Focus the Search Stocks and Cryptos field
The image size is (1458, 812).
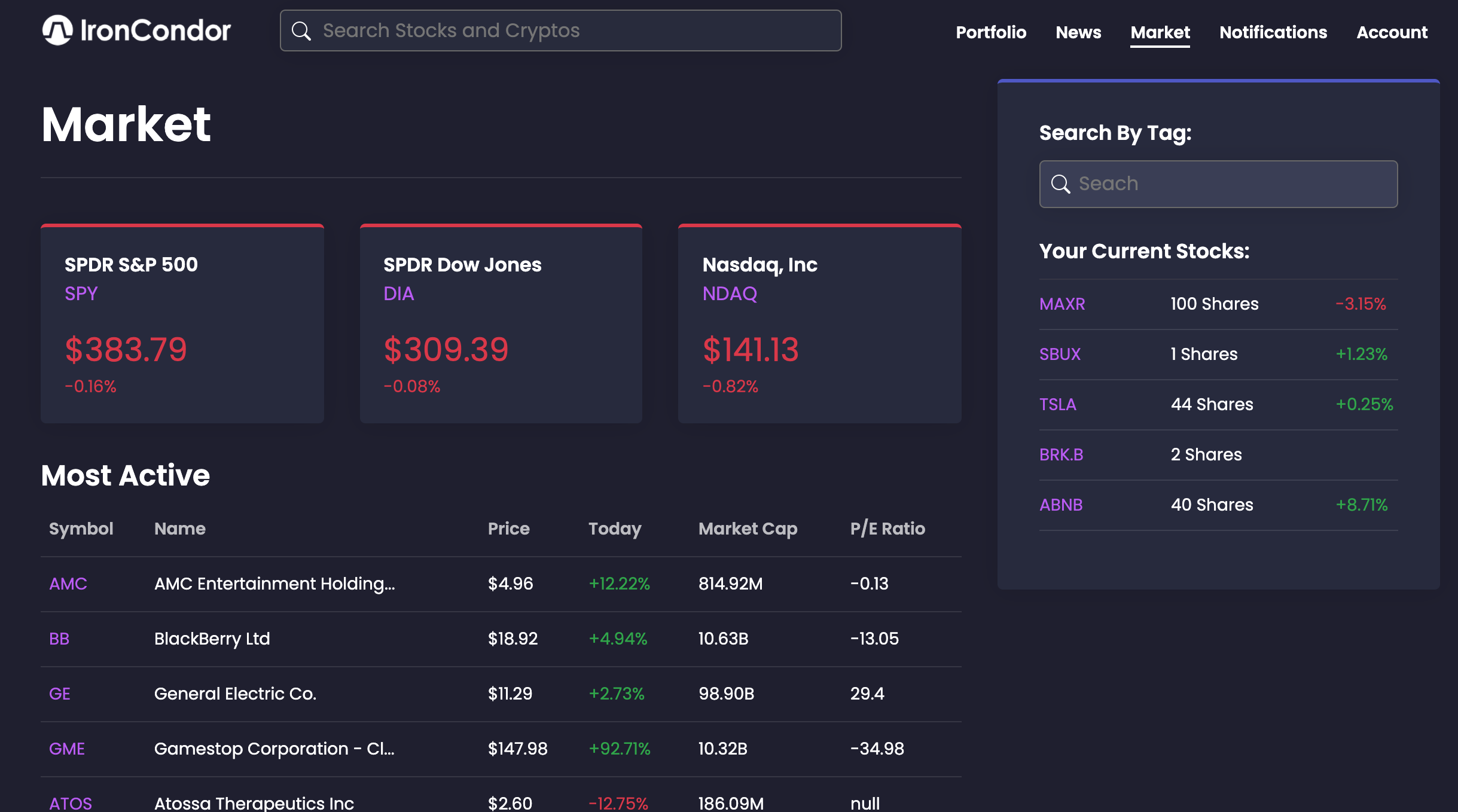560,30
